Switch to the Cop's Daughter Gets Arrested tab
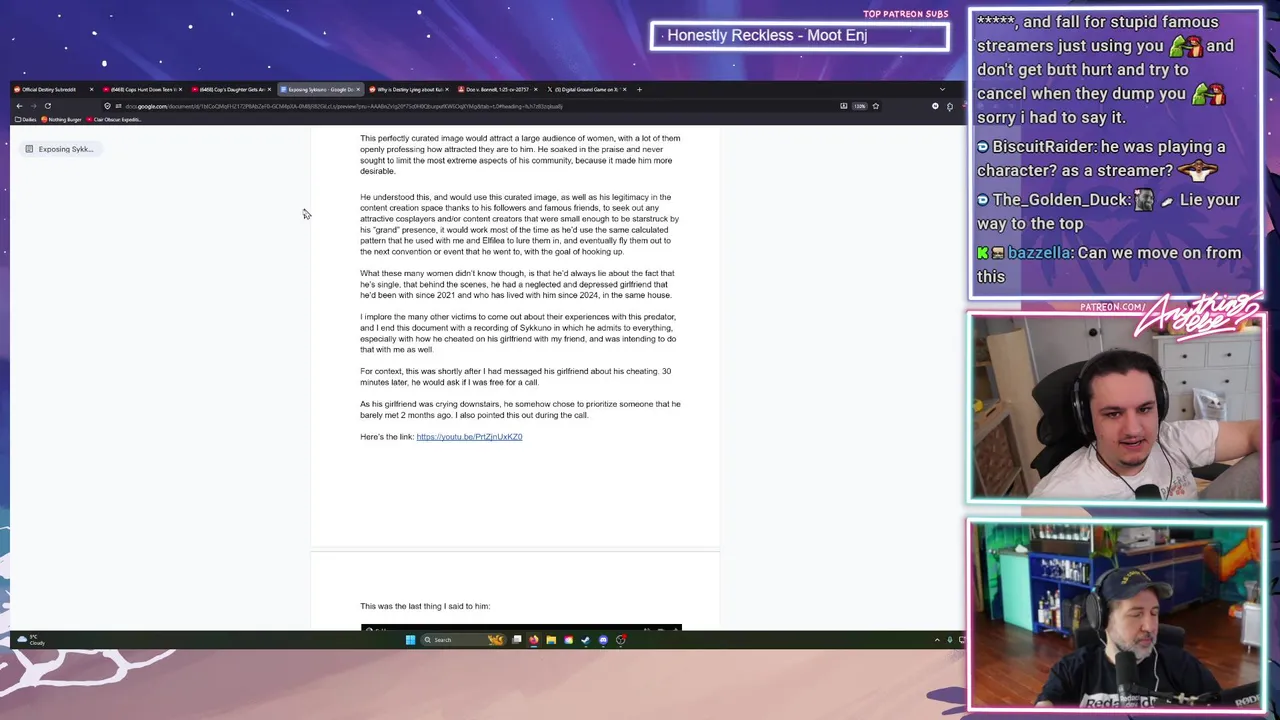 [x=231, y=89]
